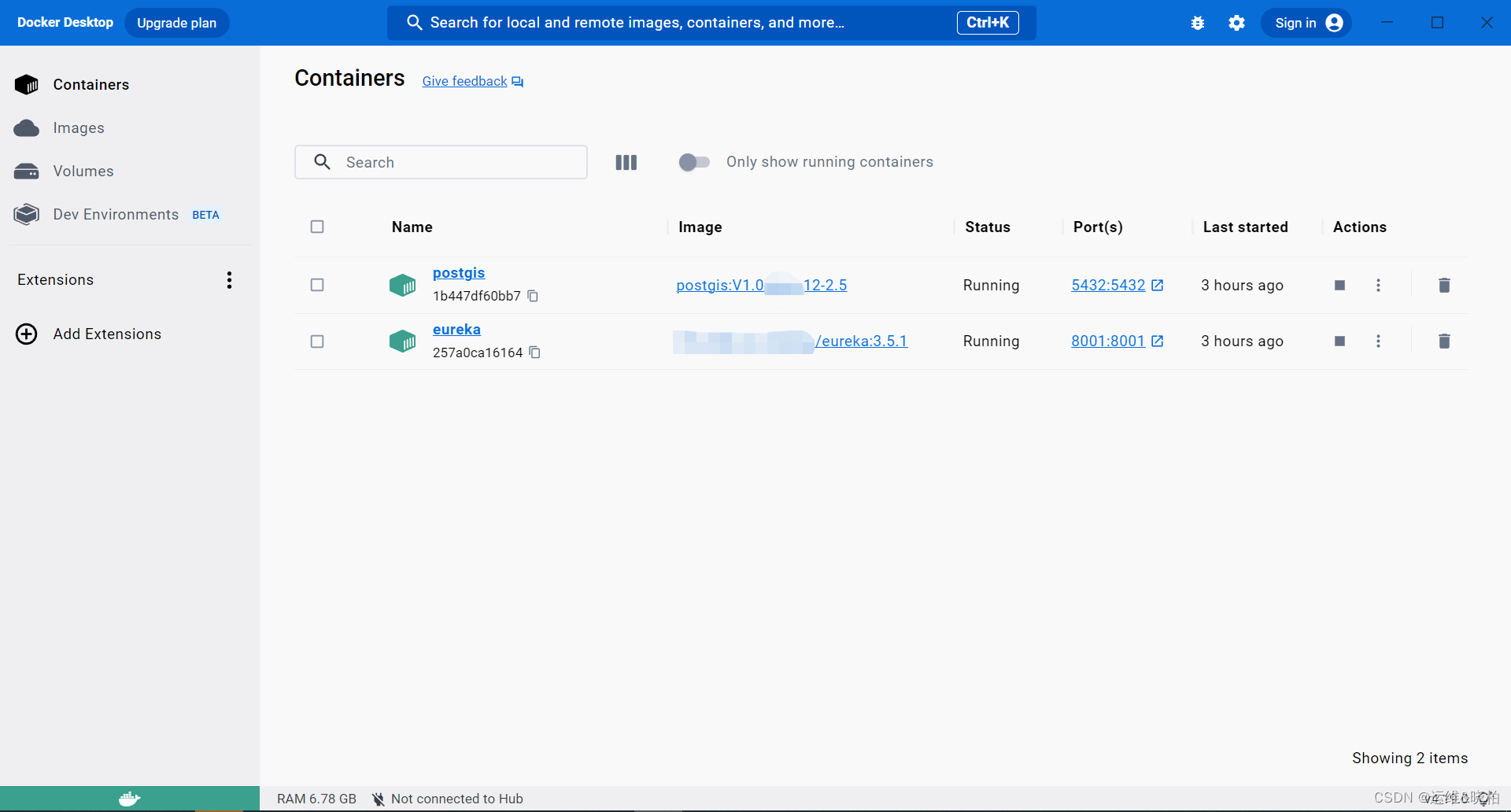Open the settings gear icon

[x=1237, y=23]
